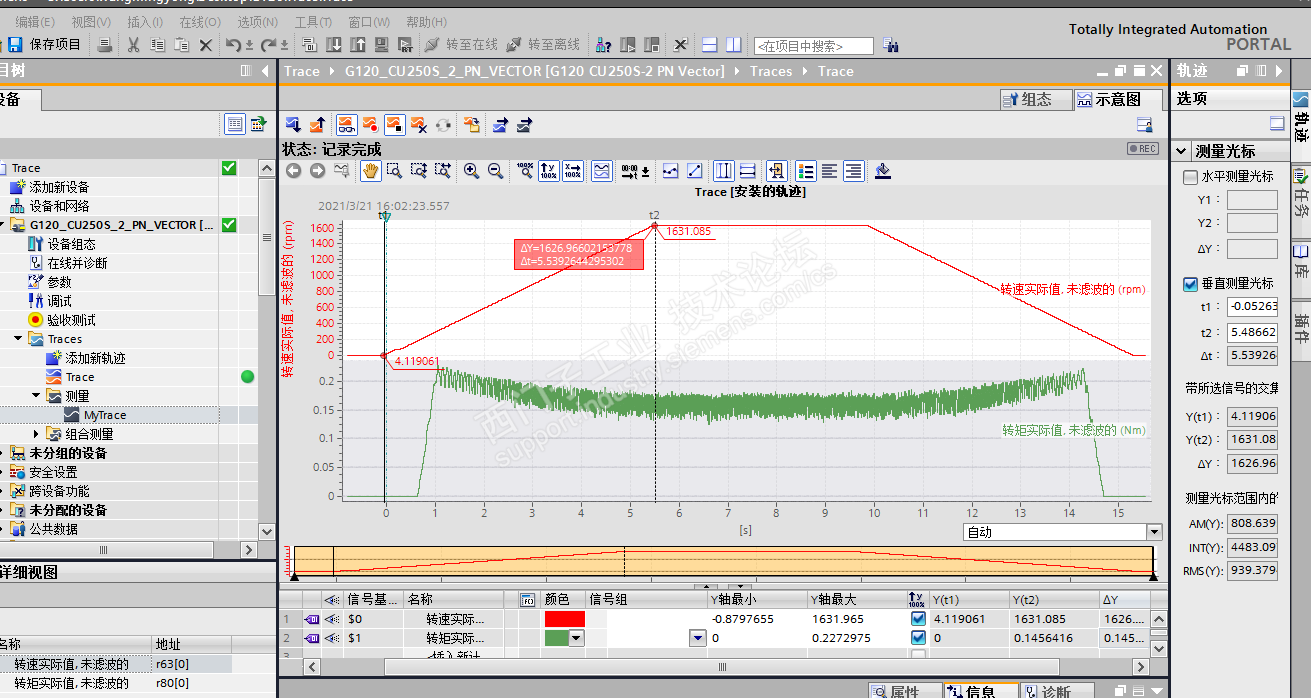
Task: Expand the 组合测量 tree node
Action: coord(37,434)
